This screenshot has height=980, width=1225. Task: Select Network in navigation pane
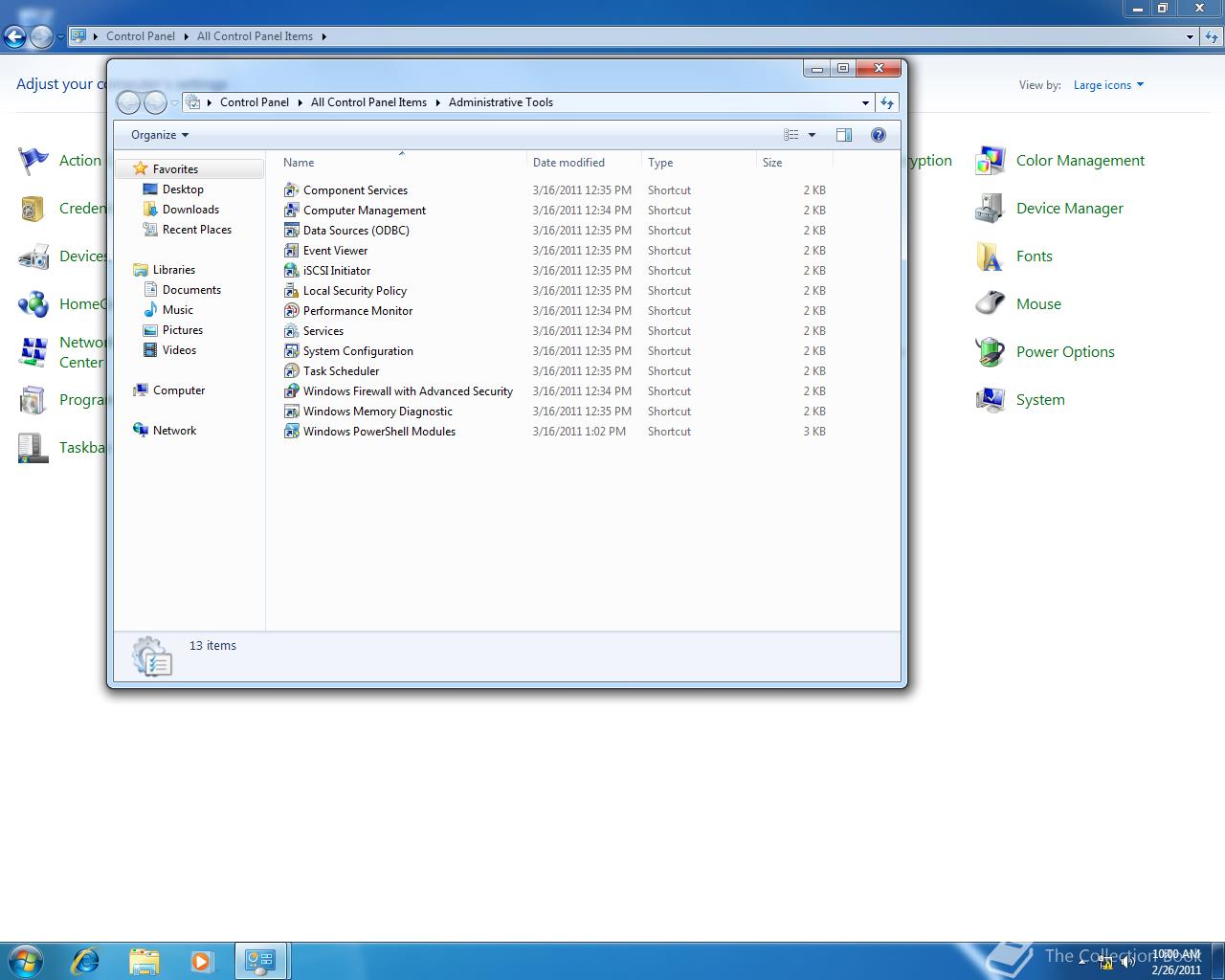click(x=174, y=431)
